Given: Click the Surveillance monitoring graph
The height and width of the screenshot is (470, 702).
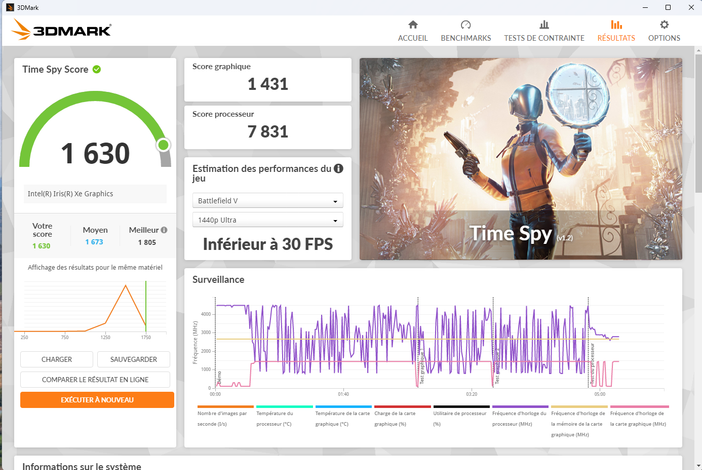Looking at the screenshot, I should (430, 346).
